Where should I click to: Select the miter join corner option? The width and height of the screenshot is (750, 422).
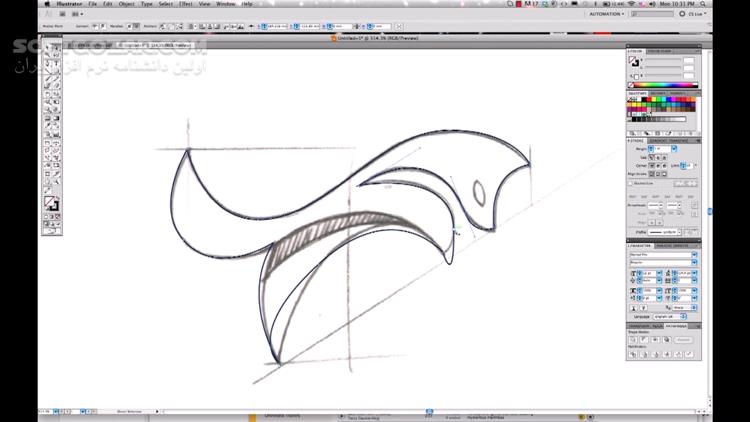coord(651,166)
